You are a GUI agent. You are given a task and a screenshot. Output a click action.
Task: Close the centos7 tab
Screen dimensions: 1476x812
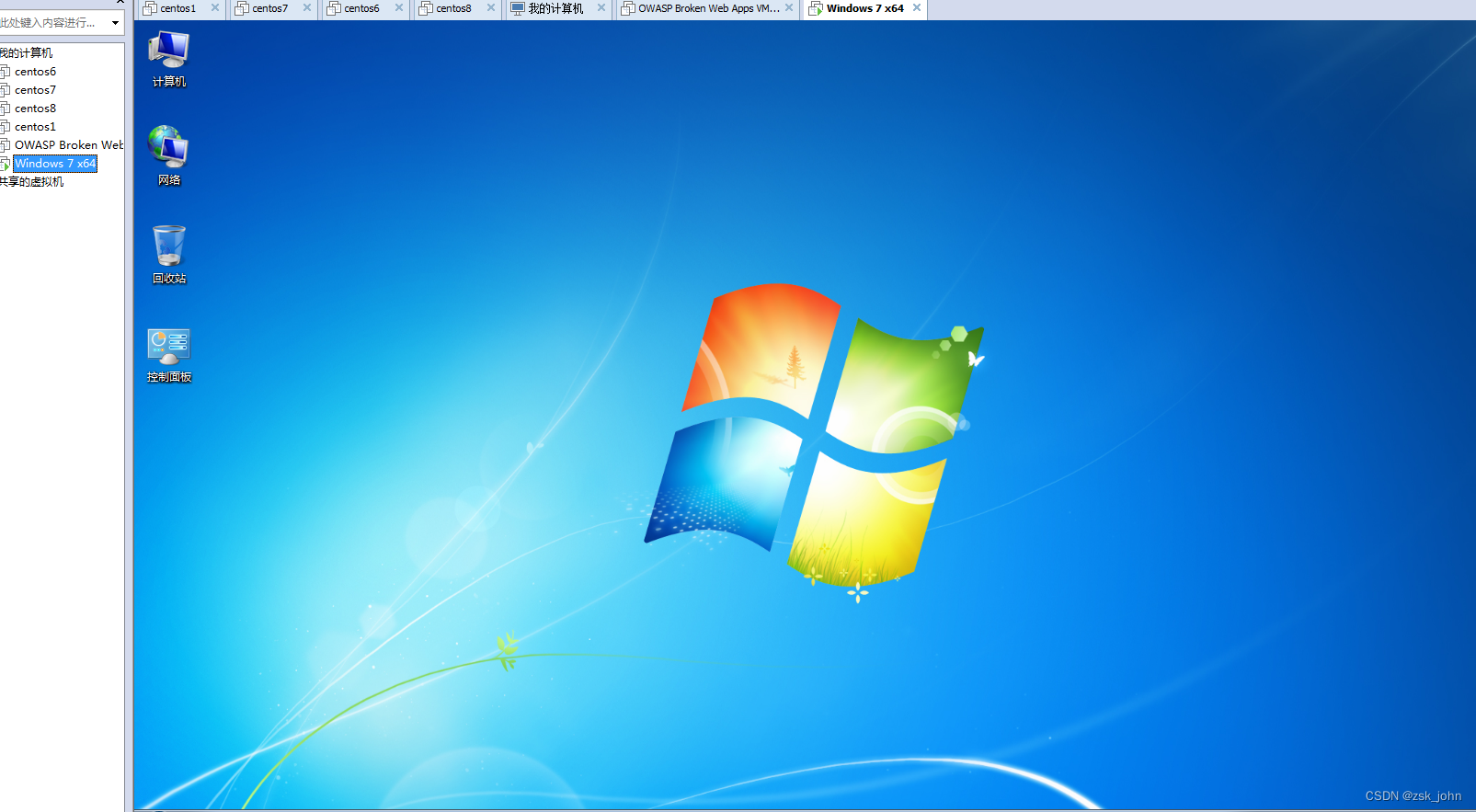click(x=307, y=7)
